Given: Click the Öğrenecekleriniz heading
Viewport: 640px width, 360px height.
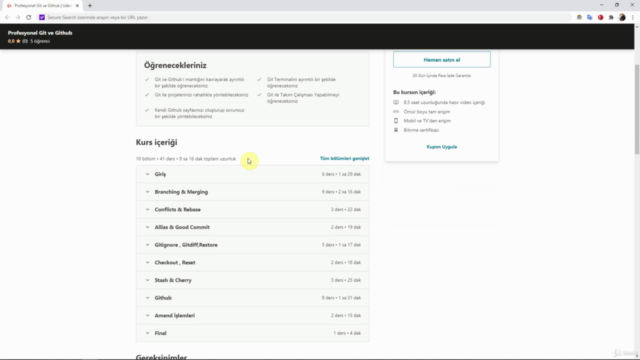Looking at the screenshot, I should 175,65.
